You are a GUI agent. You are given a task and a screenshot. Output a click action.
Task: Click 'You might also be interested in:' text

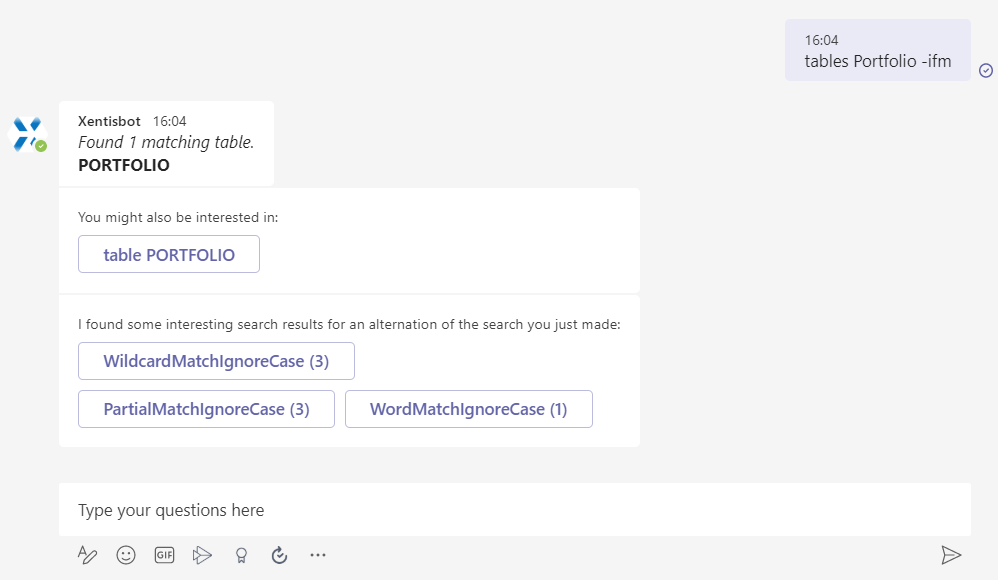point(178,217)
